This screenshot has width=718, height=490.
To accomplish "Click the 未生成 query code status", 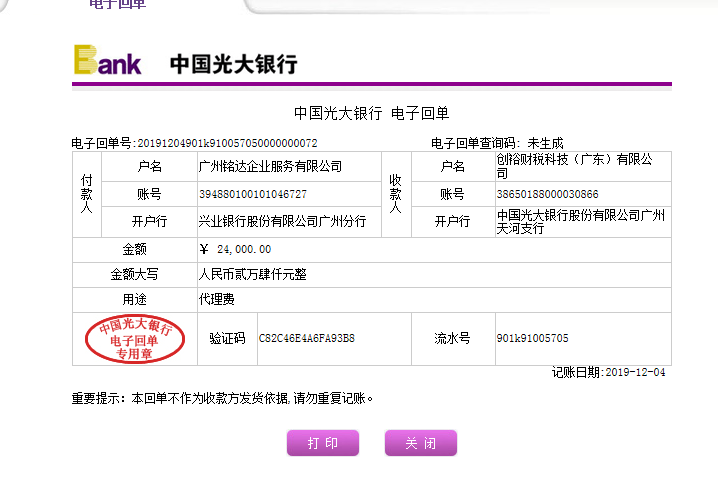I will [545, 143].
